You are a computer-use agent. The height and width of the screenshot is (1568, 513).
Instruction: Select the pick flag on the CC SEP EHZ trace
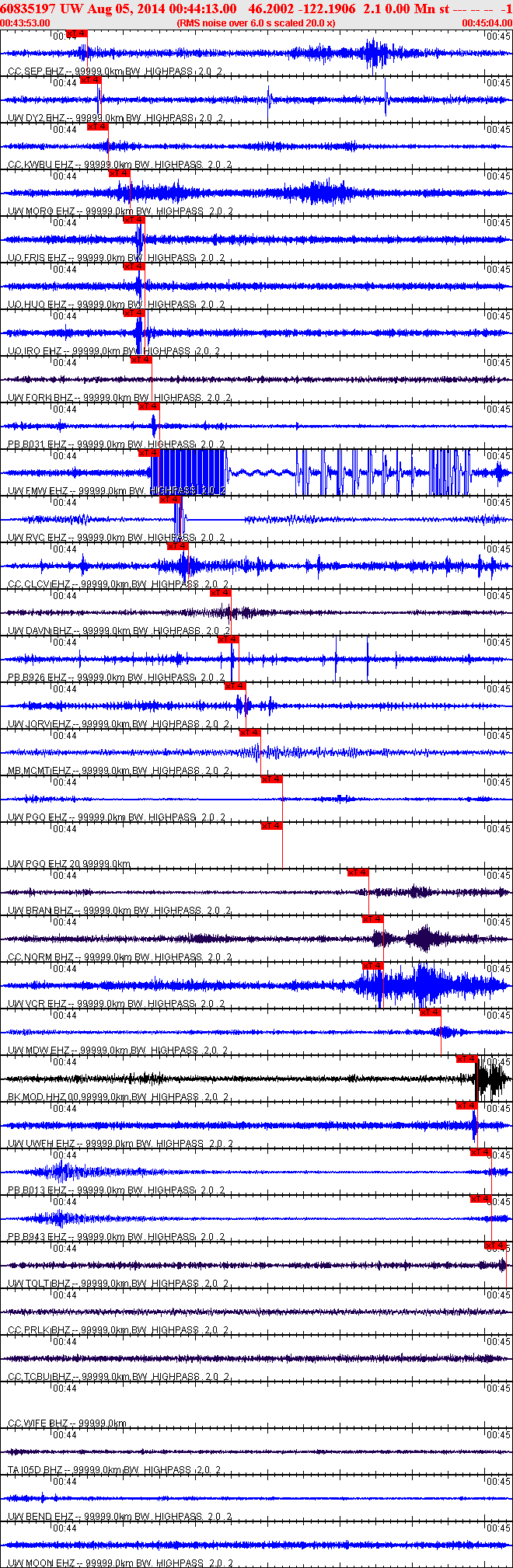(77, 33)
